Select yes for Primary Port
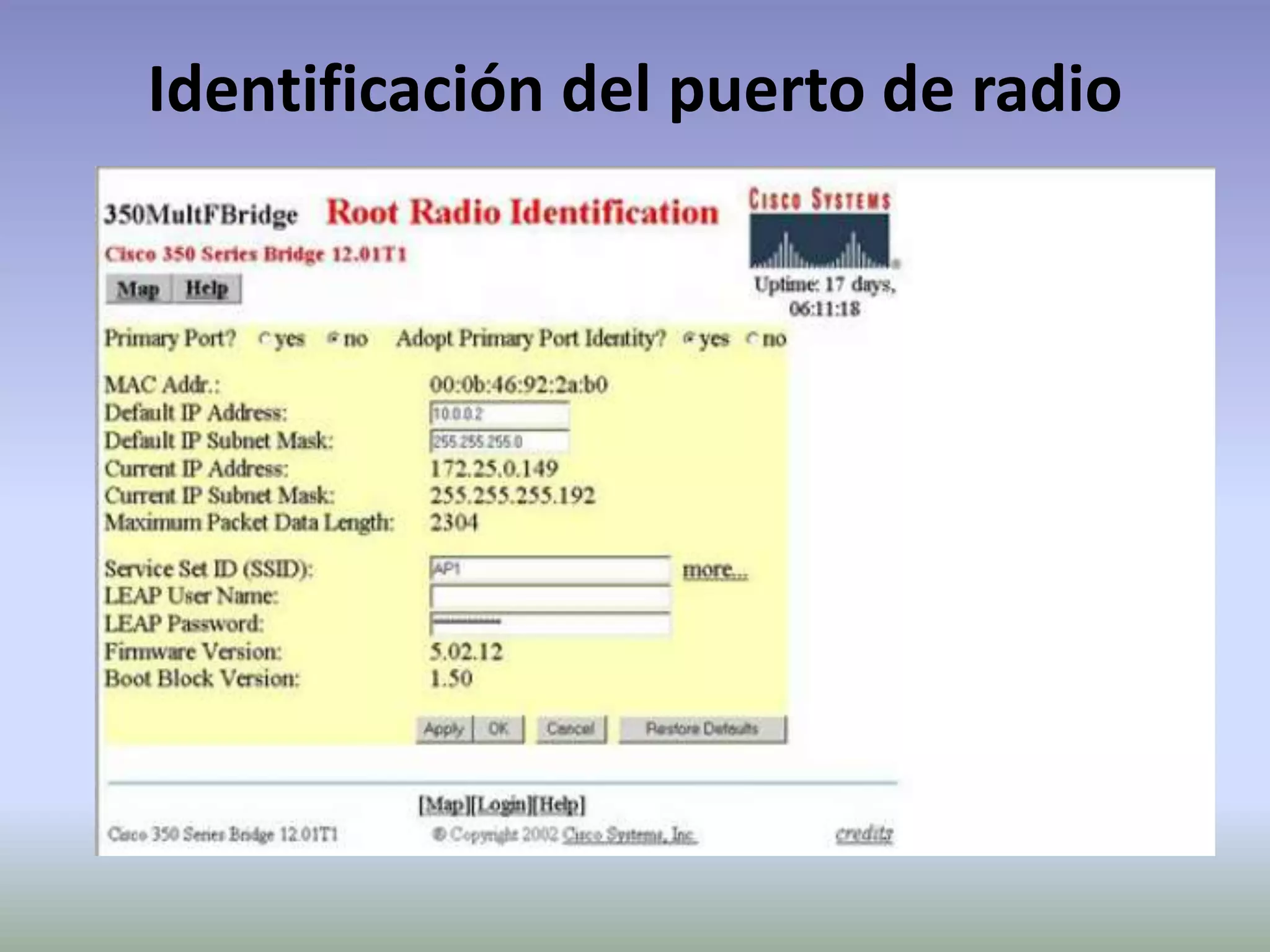Image resolution: width=1270 pixels, height=952 pixels. [265, 339]
